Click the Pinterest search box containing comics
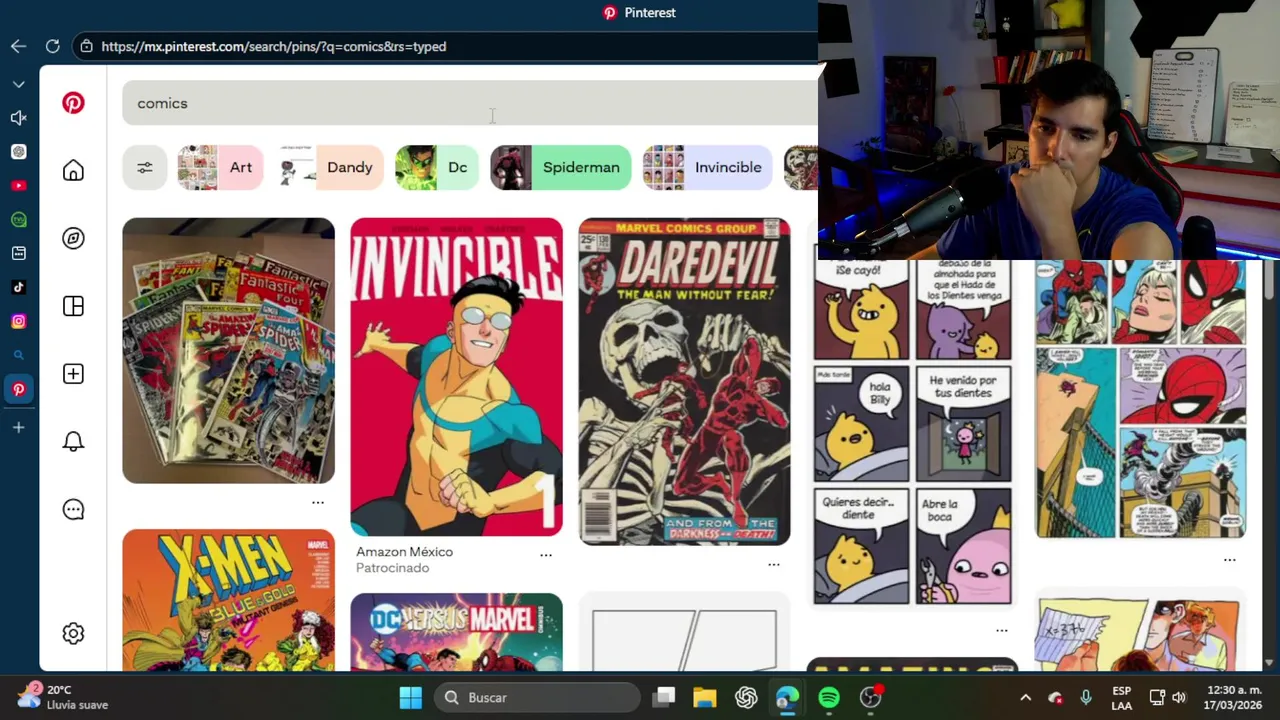Viewport: 1280px width, 720px height. [470, 103]
